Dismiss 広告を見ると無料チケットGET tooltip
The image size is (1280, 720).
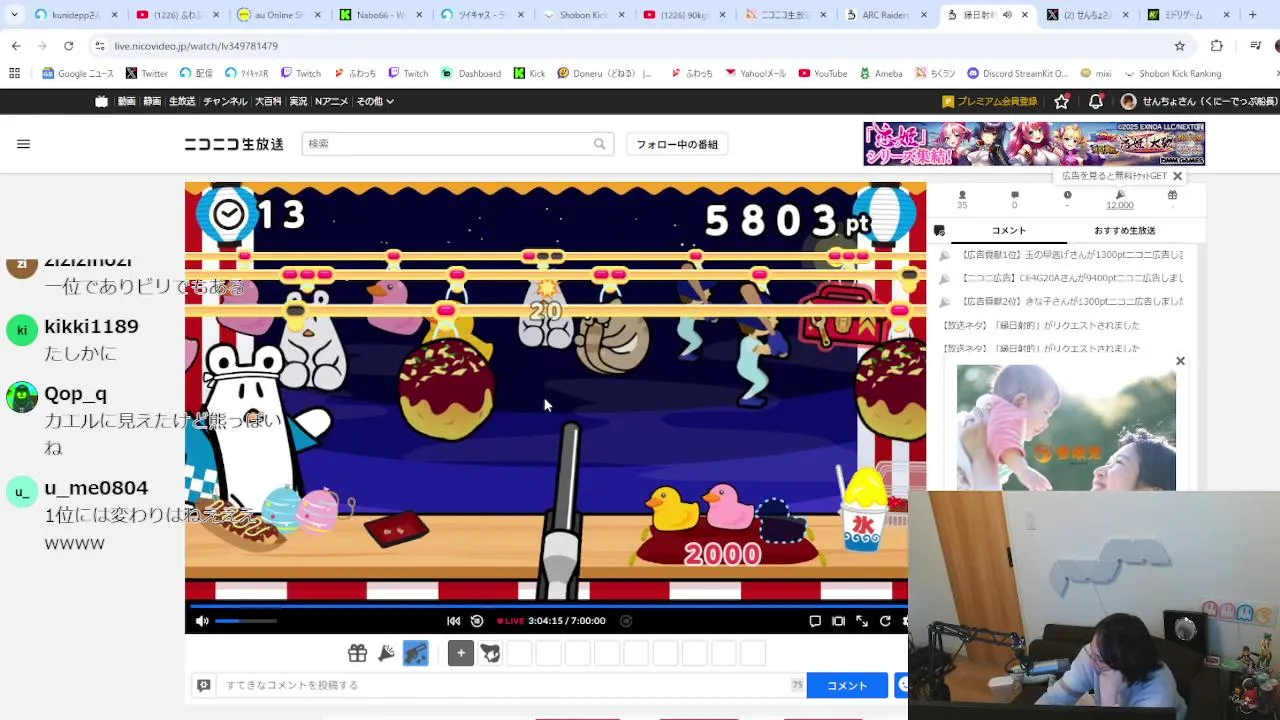(x=1177, y=176)
